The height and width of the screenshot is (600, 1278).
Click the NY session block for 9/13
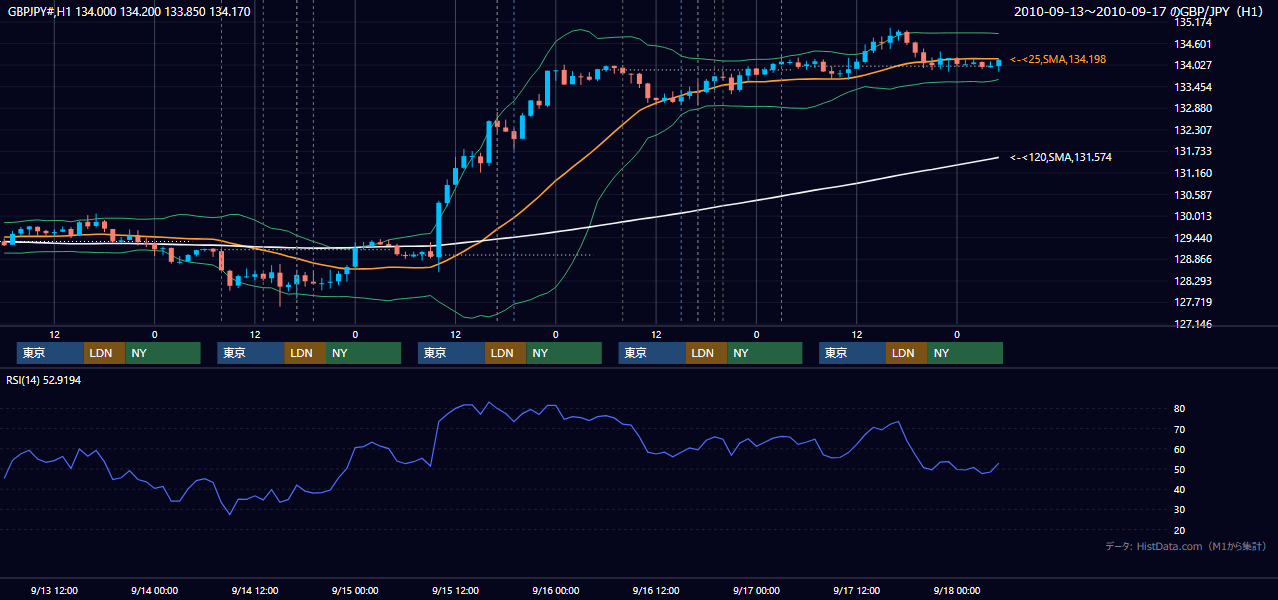point(163,353)
